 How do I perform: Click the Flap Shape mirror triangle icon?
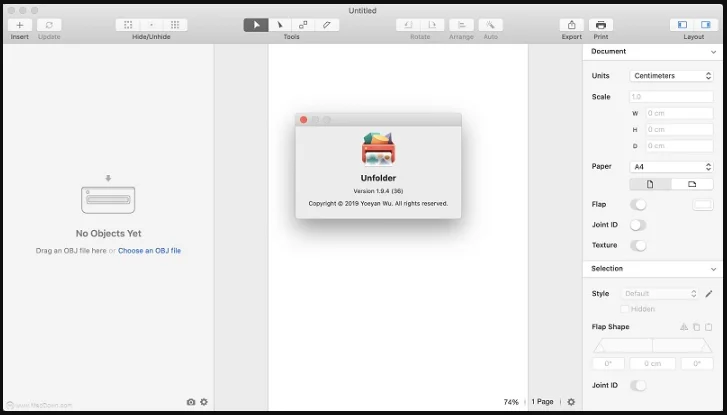click(x=684, y=327)
